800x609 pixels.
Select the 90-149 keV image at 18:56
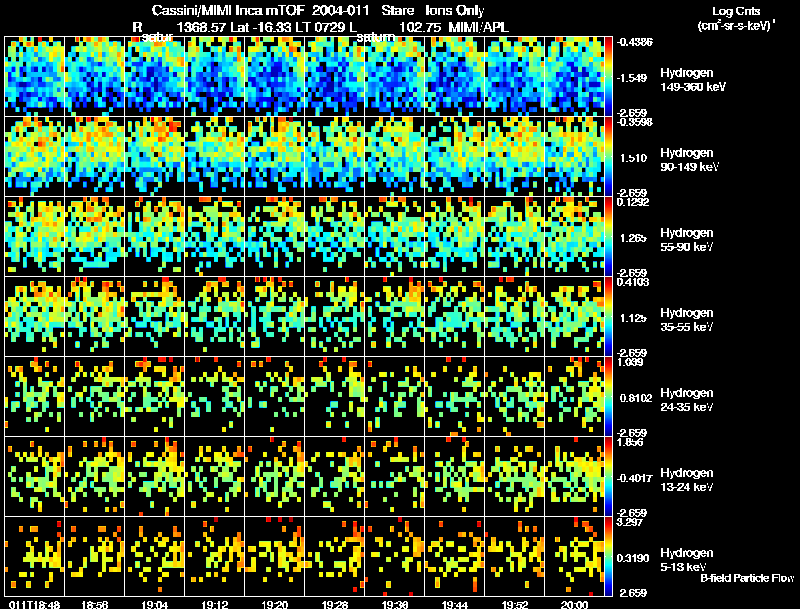(94, 157)
